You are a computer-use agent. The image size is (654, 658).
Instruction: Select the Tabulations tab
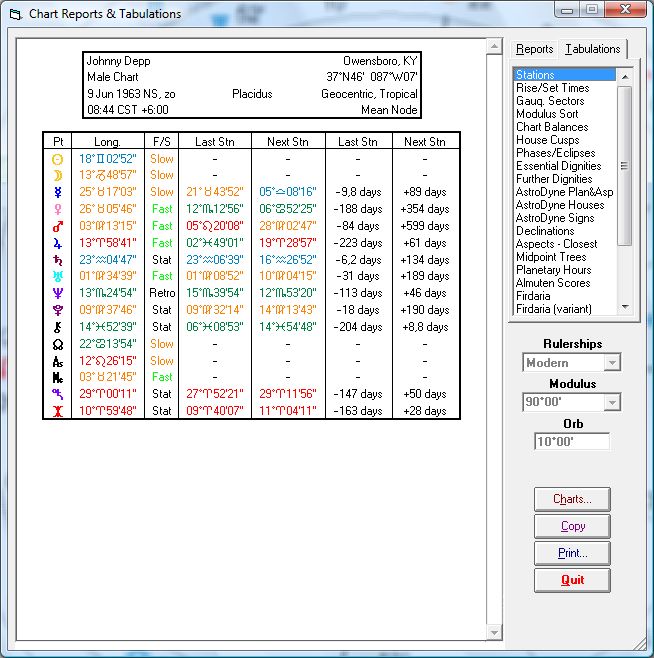[592, 49]
